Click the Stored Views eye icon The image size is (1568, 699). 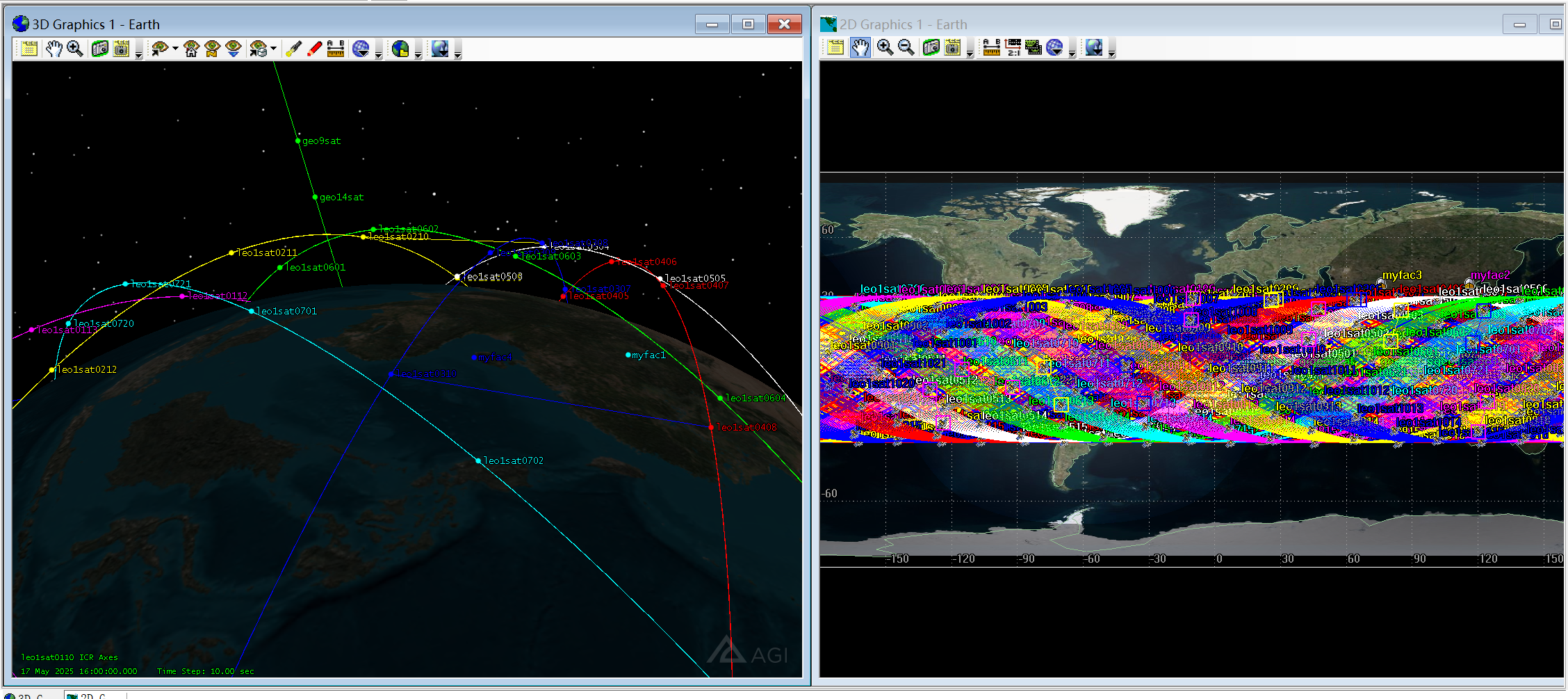[x=258, y=49]
